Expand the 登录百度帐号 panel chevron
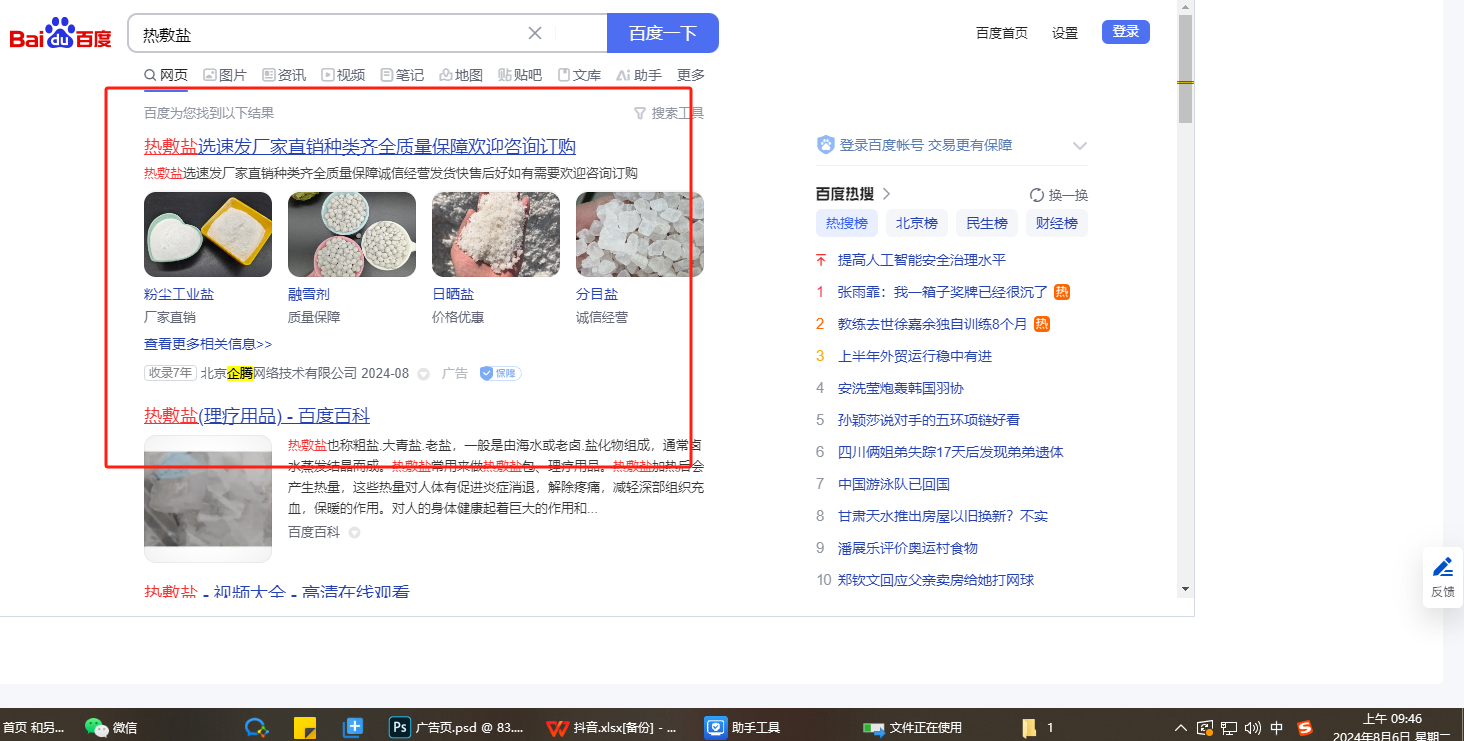Viewport: 1464px width, 741px height. point(1079,145)
